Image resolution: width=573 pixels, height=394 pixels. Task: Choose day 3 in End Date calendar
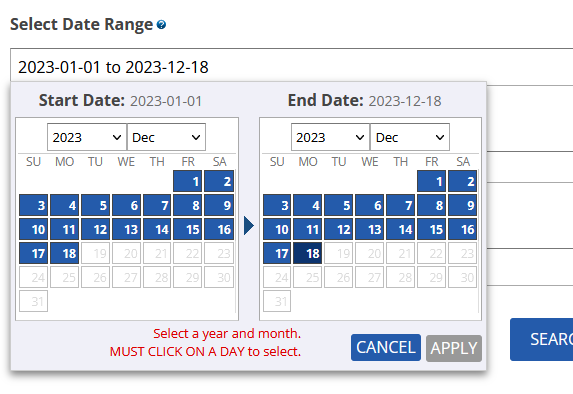277,205
